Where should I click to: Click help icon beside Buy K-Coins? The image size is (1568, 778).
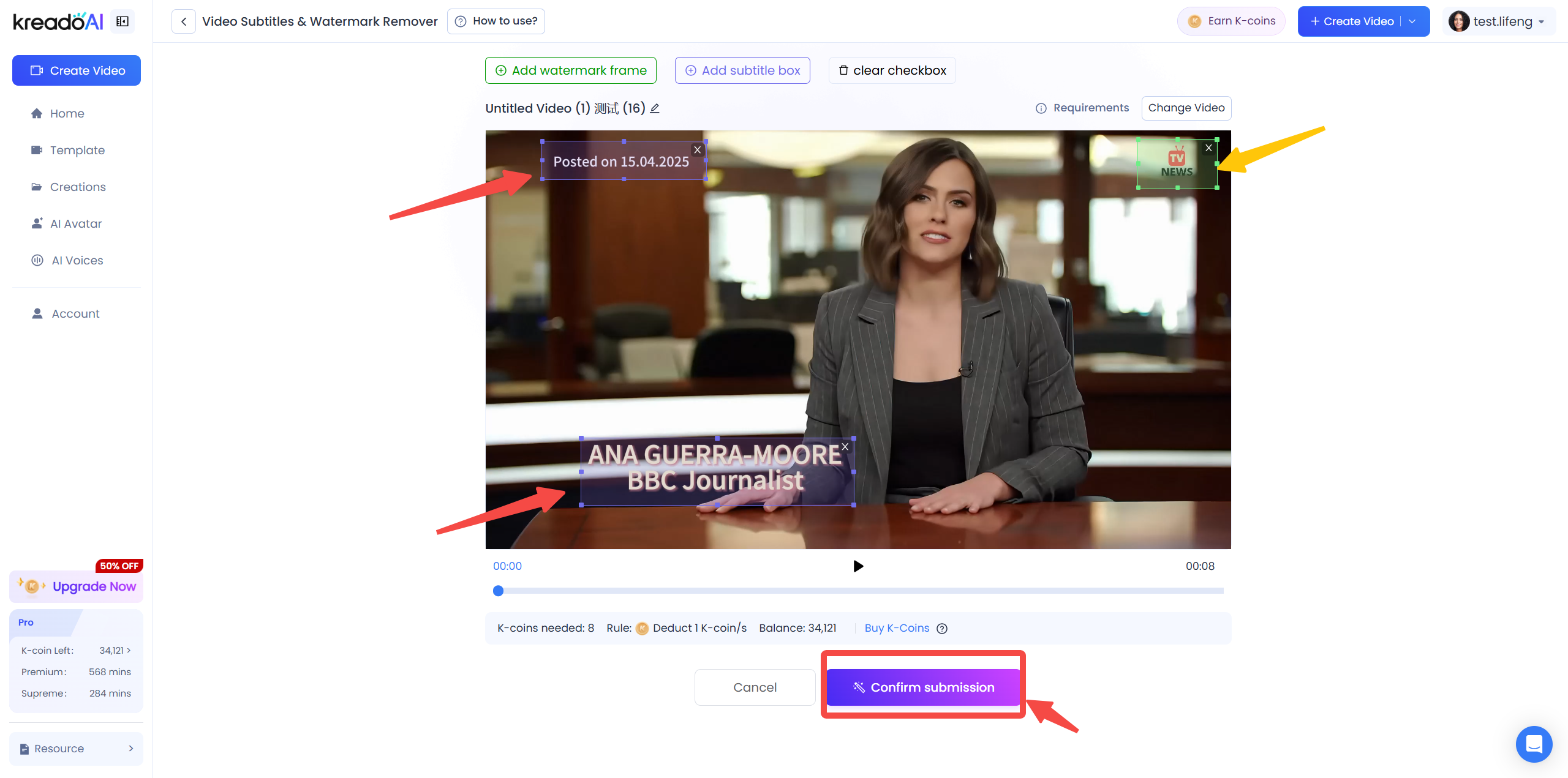(942, 629)
